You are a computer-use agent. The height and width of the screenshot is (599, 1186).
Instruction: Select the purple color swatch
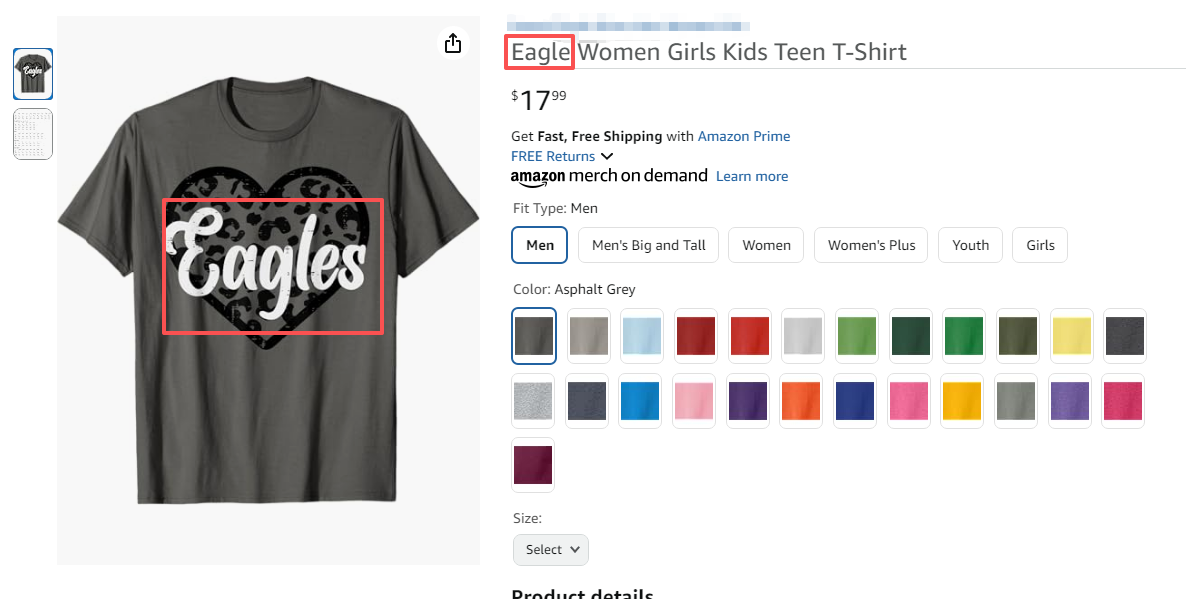pos(749,401)
